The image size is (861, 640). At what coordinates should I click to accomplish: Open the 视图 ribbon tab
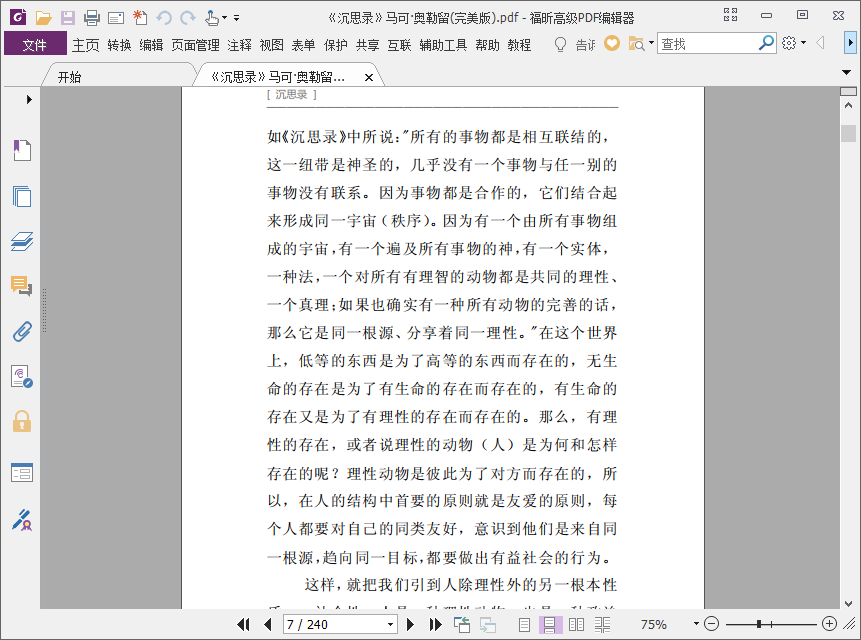click(x=271, y=44)
